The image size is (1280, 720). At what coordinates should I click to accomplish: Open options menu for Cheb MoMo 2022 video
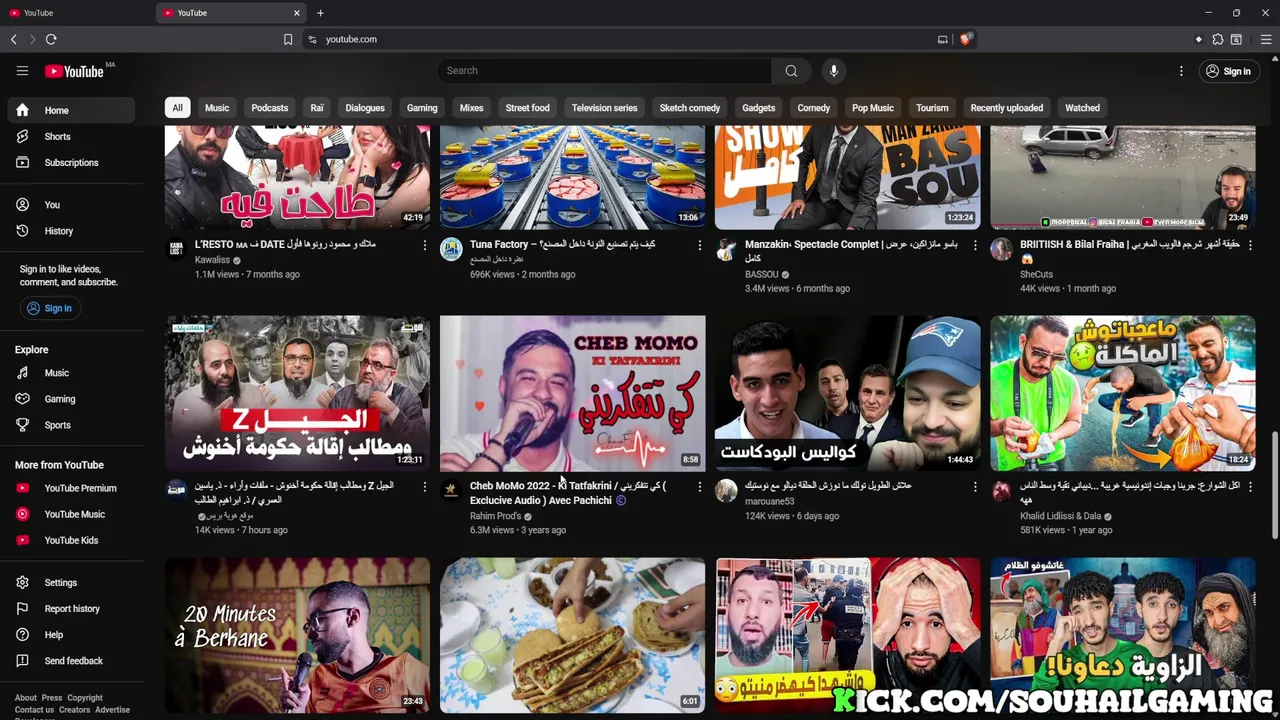tap(699, 487)
